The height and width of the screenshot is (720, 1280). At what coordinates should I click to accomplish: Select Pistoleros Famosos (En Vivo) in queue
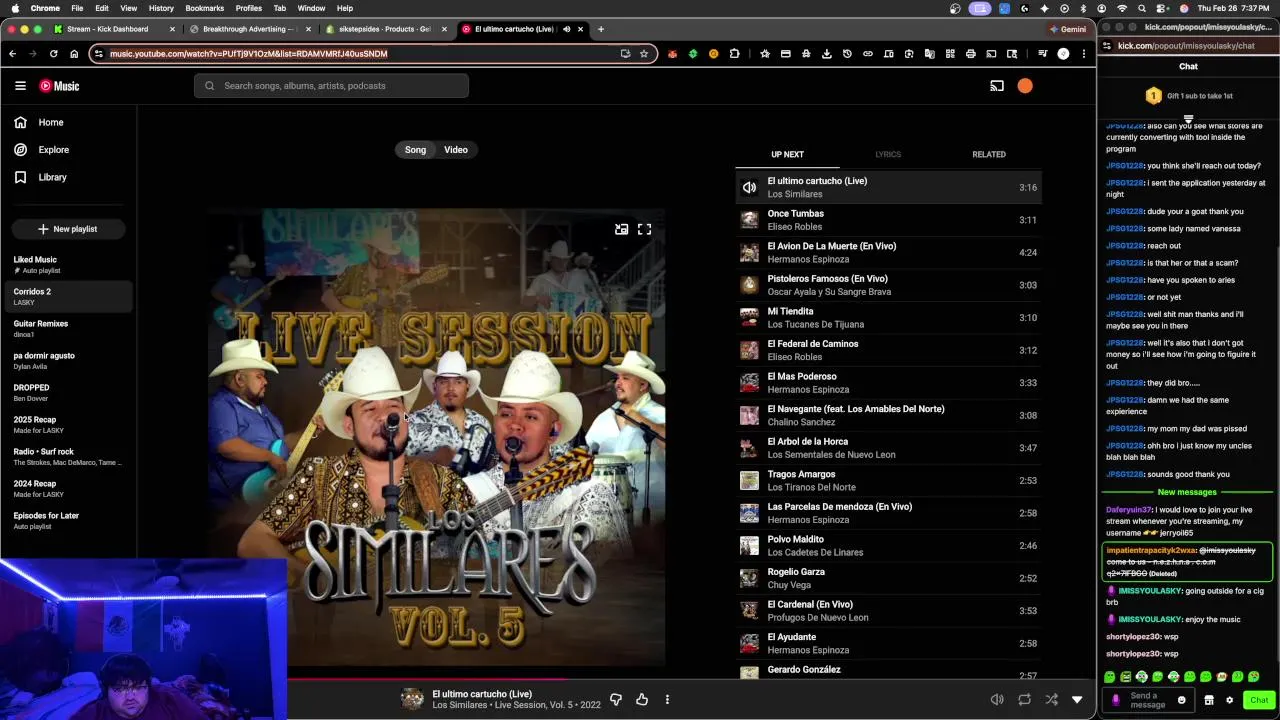[x=888, y=285]
